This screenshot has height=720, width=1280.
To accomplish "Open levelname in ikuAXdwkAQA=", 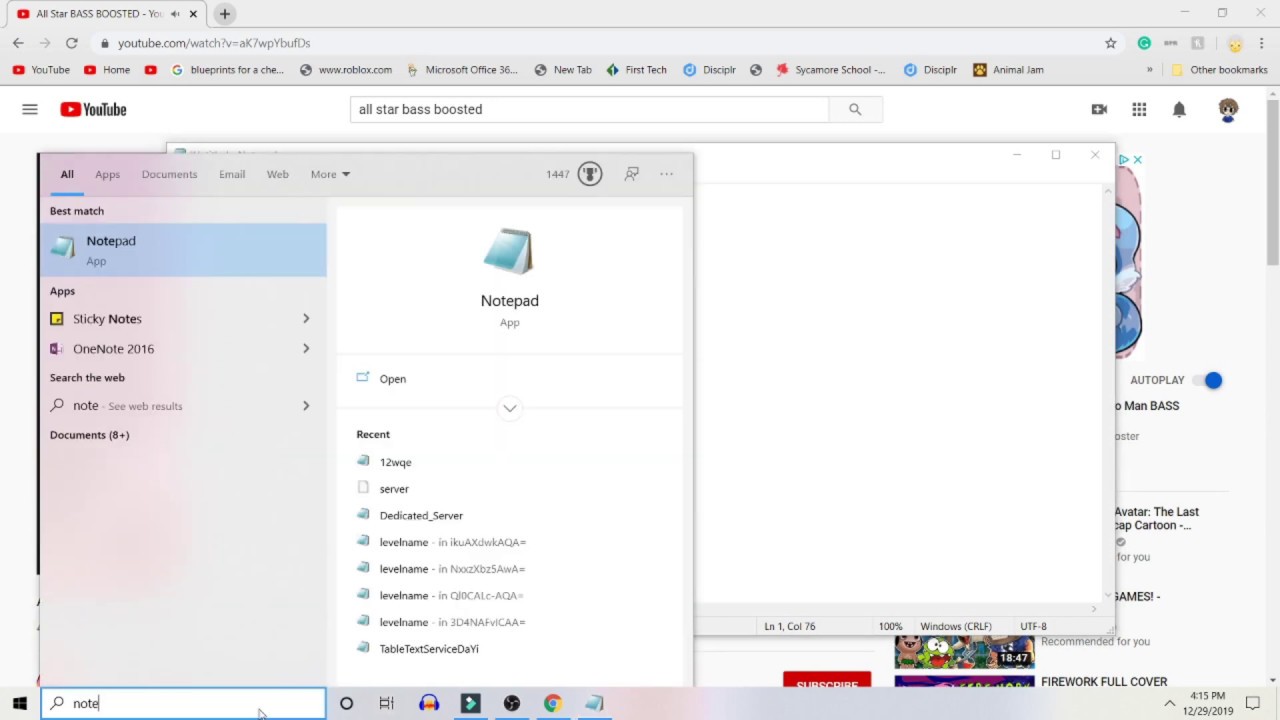I will (452, 542).
